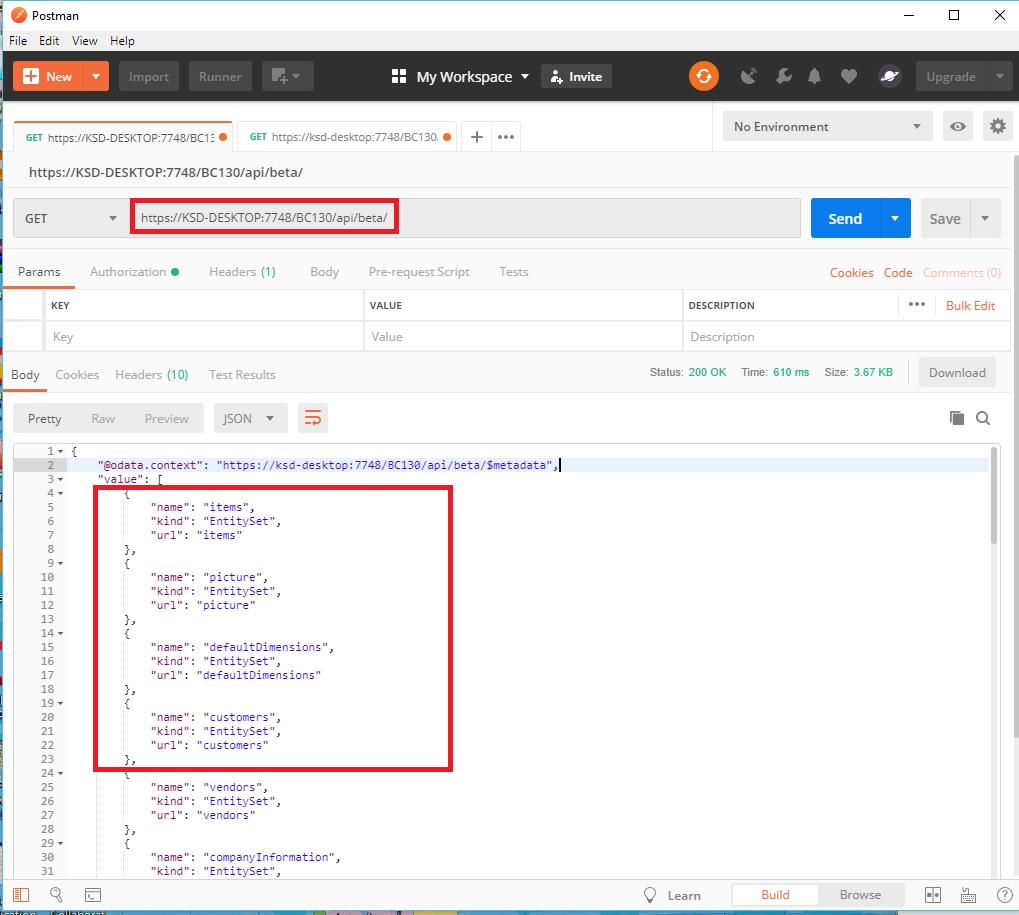Expand the No Environment dropdown

(x=827, y=127)
